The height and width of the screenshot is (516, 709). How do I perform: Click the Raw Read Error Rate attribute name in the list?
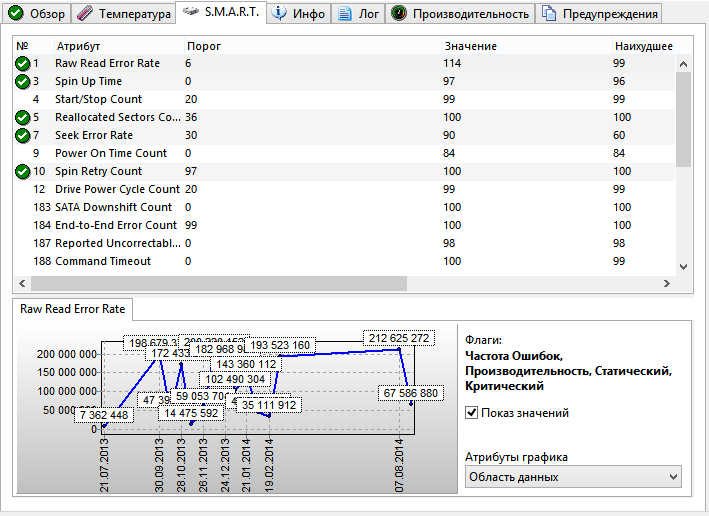pyautogui.click(x=108, y=63)
